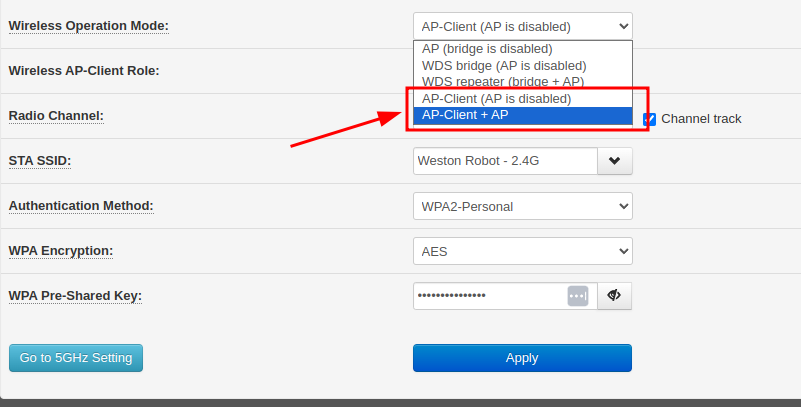Click into the WPA Pre-Shared Key field
The image size is (801, 407).
[490, 296]
